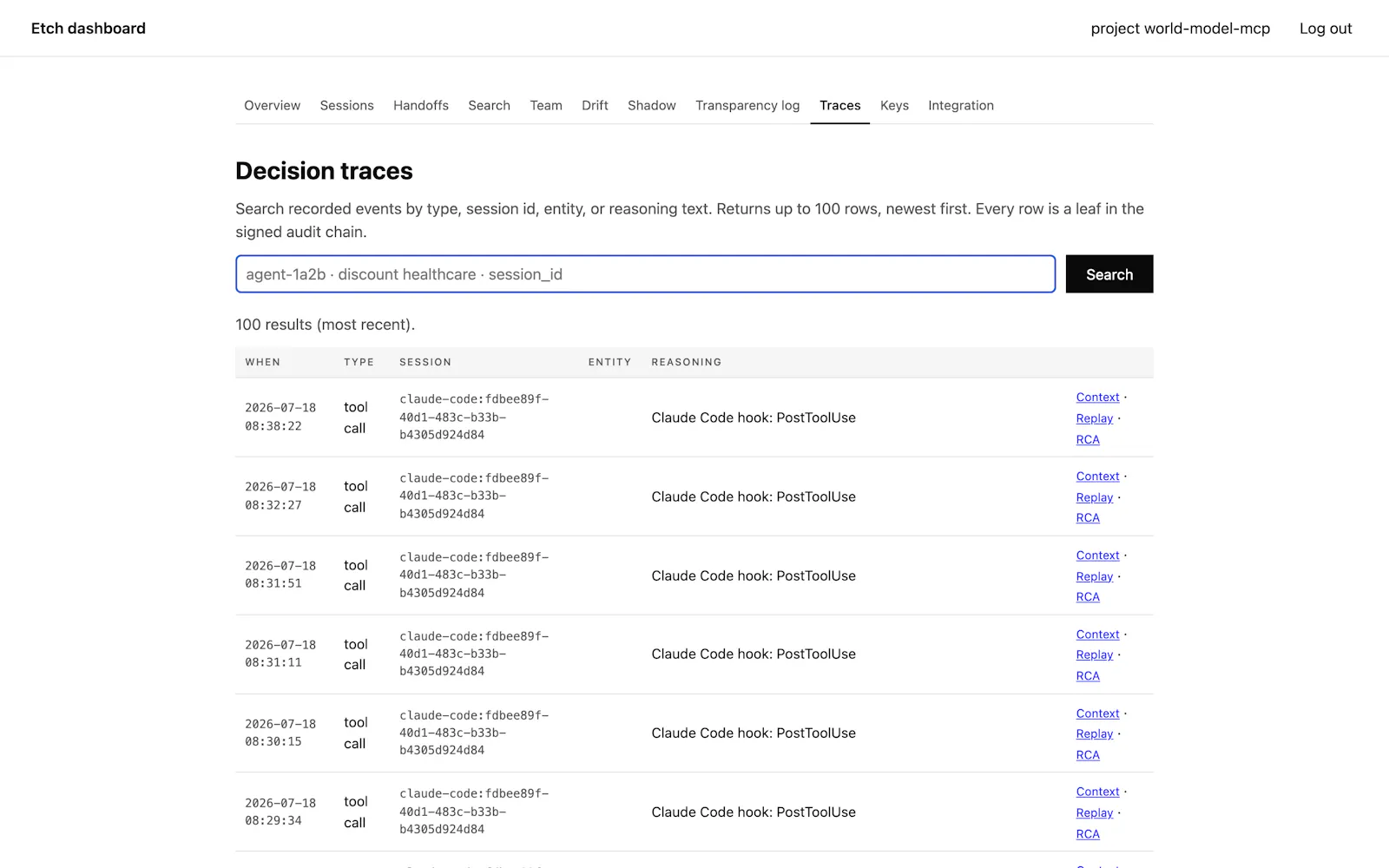Open RCA for the 08:29:34 trace
Viewport: 1389px width, 868px height.
1088,834
